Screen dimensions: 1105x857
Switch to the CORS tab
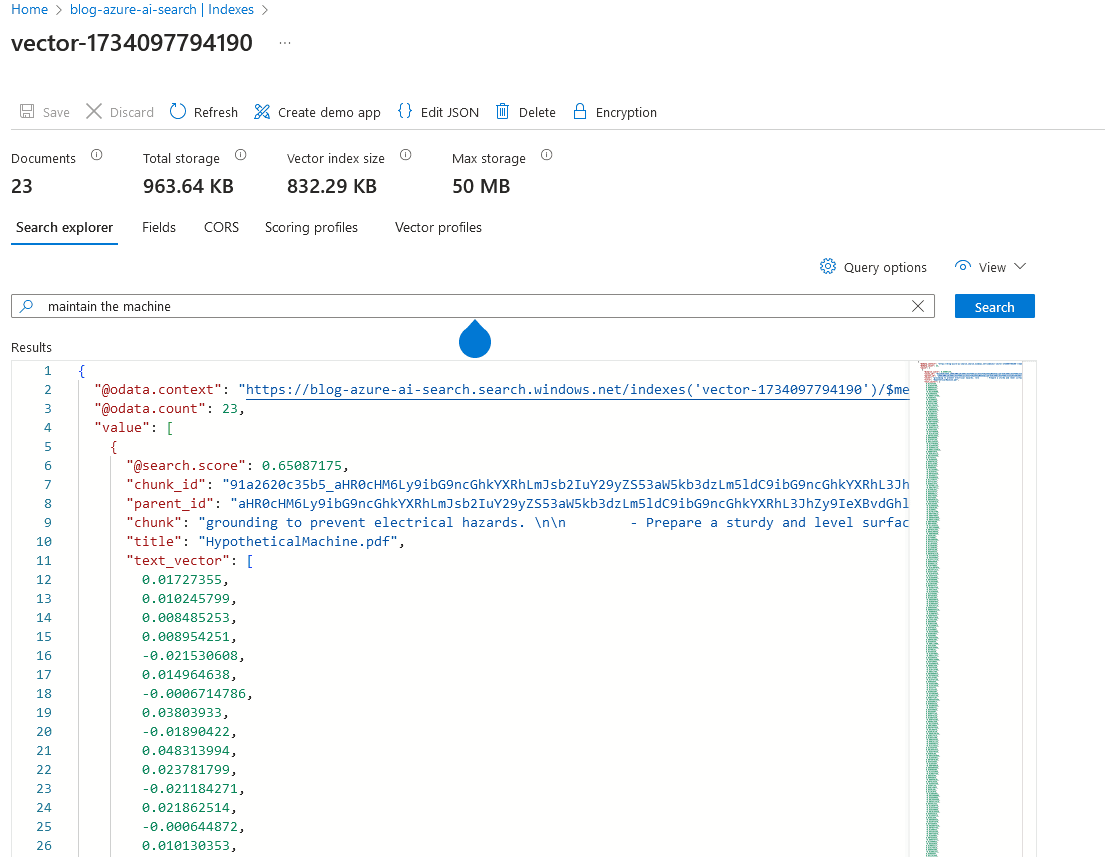coord(221,228)
